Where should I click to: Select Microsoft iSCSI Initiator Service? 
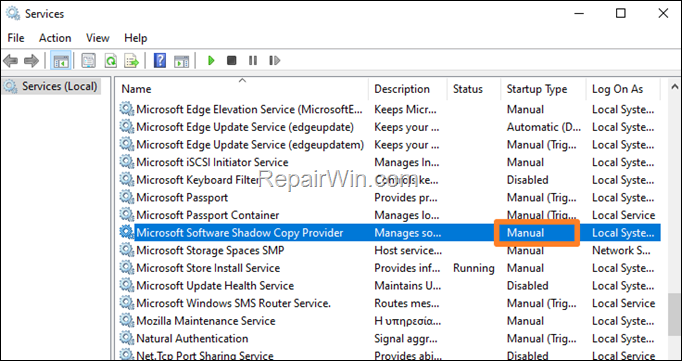click(212, 162)
